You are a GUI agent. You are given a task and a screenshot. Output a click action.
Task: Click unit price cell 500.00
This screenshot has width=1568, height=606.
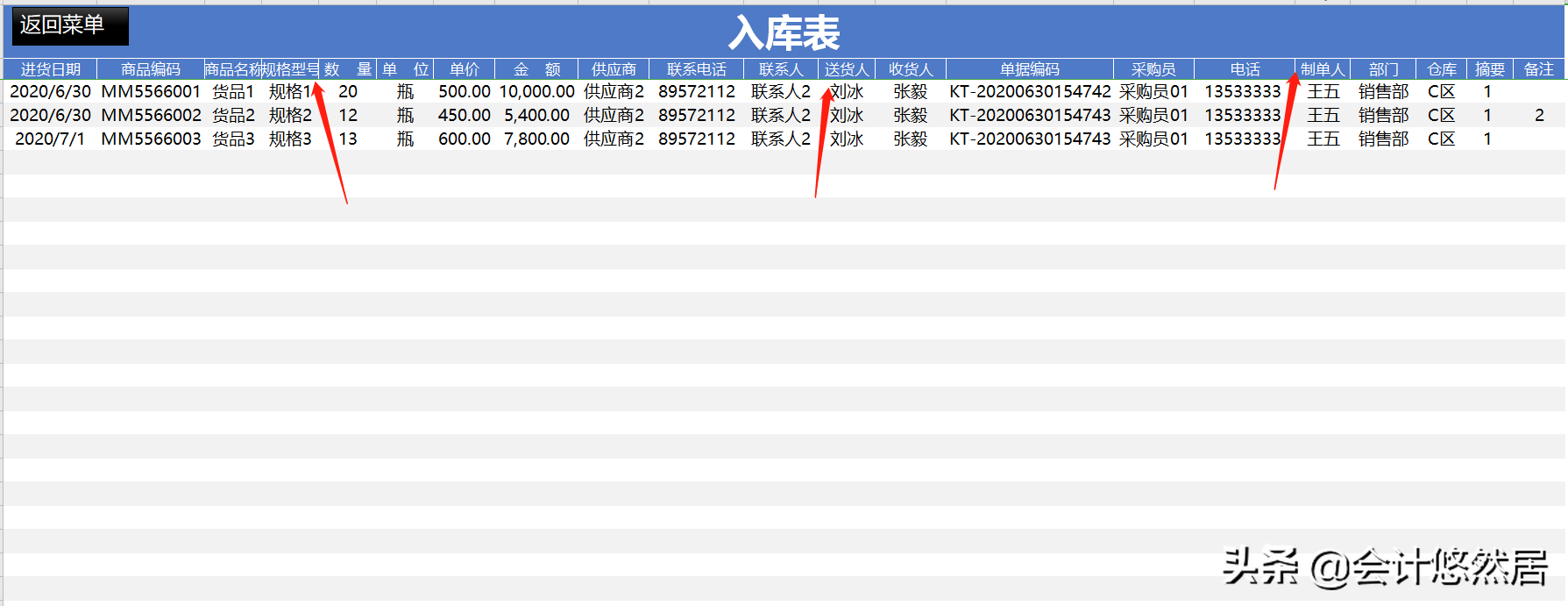[x=465, y=91]
